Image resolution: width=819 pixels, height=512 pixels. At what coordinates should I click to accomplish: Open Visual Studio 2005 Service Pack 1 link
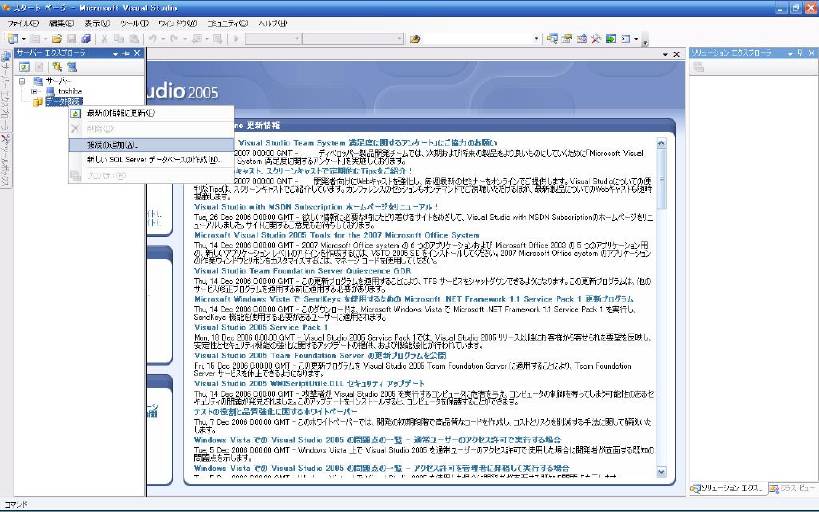[x=261, y=327]
